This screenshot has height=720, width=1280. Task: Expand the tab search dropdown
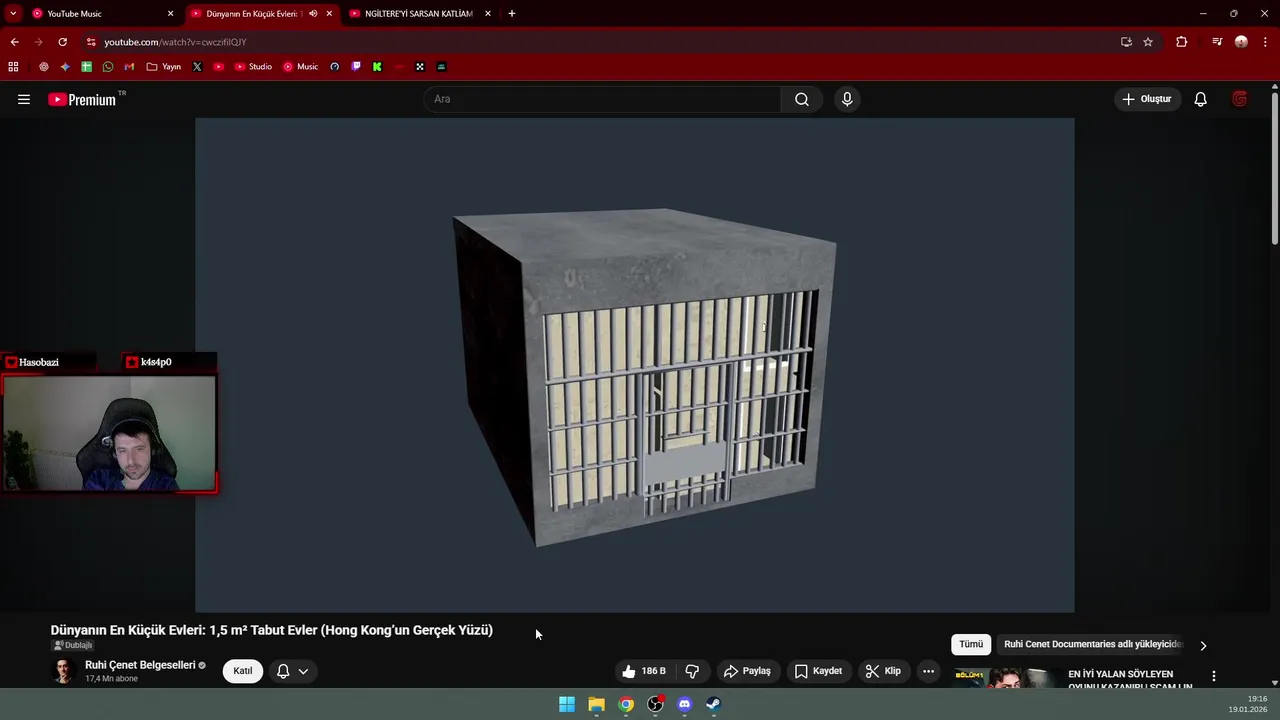pyautogui.click(x=13, y=14)
